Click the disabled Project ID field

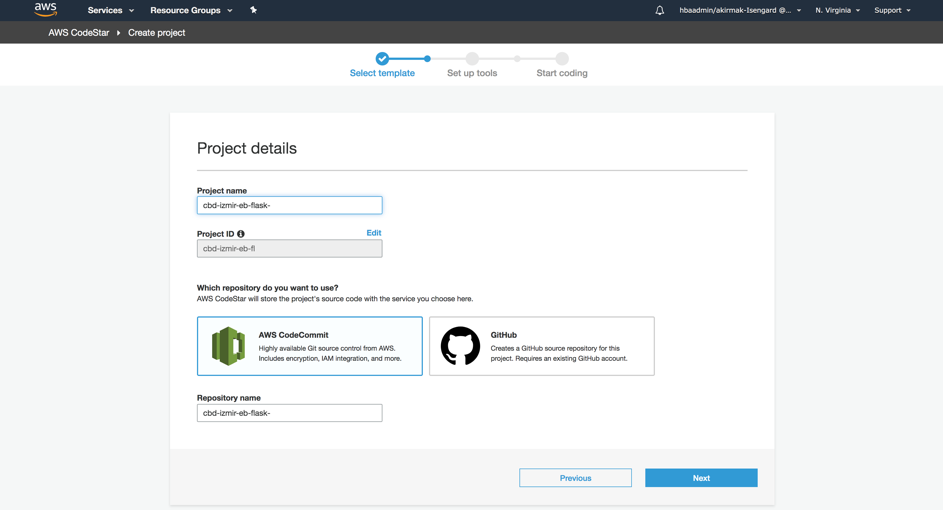point(289,248)
